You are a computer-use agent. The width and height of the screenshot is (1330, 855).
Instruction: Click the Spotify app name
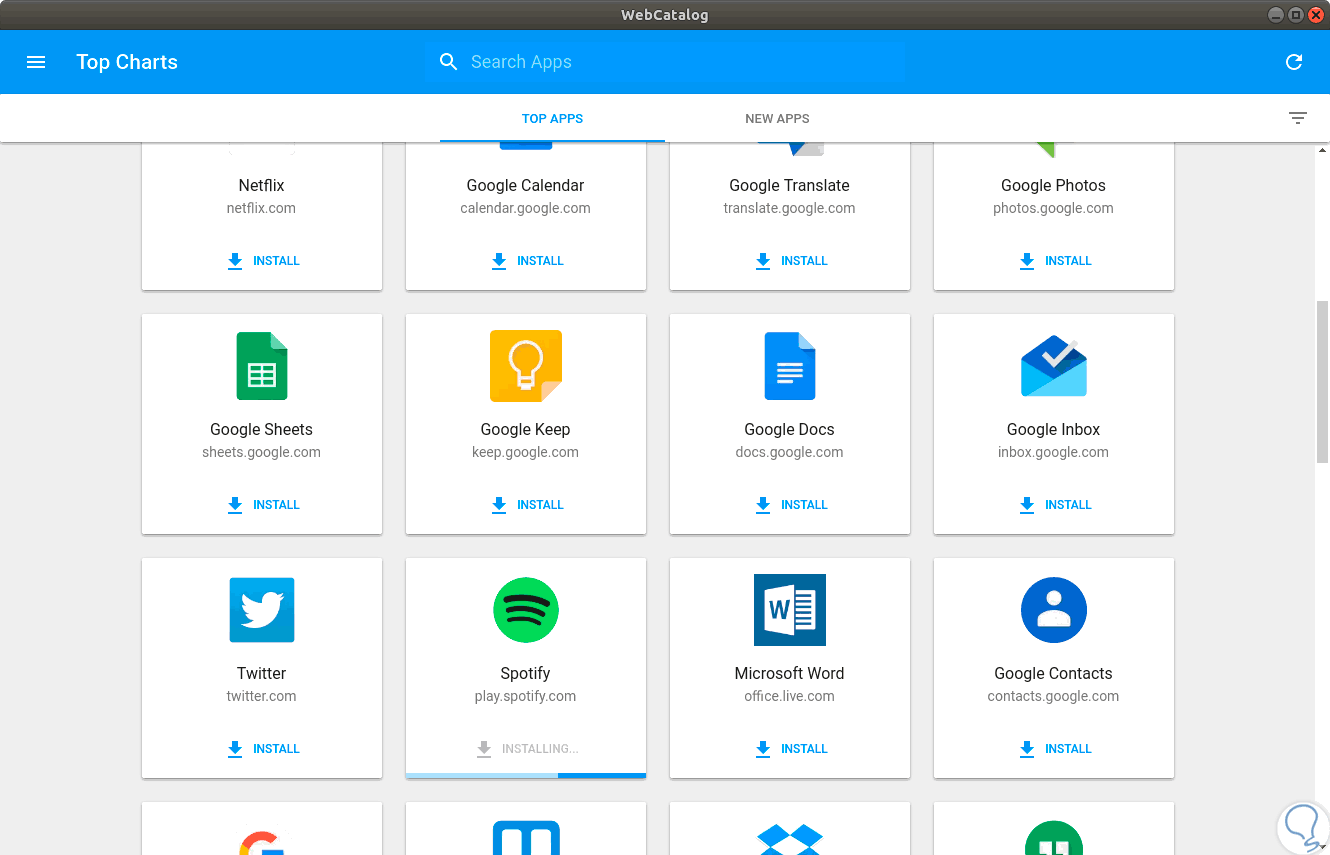point(526,673)
